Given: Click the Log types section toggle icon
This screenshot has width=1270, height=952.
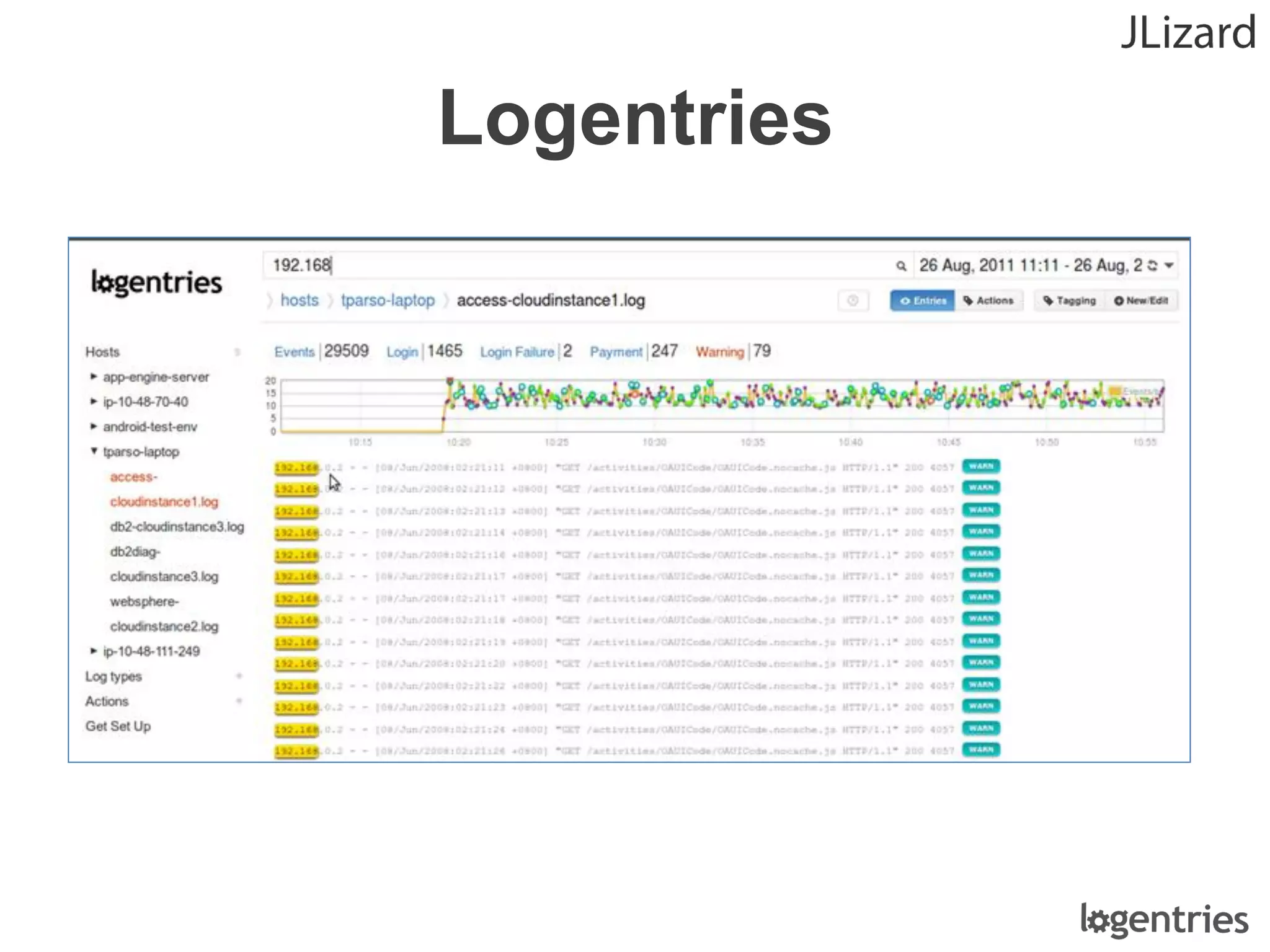Looking at the screenshot, I should (x=239, y=676).
